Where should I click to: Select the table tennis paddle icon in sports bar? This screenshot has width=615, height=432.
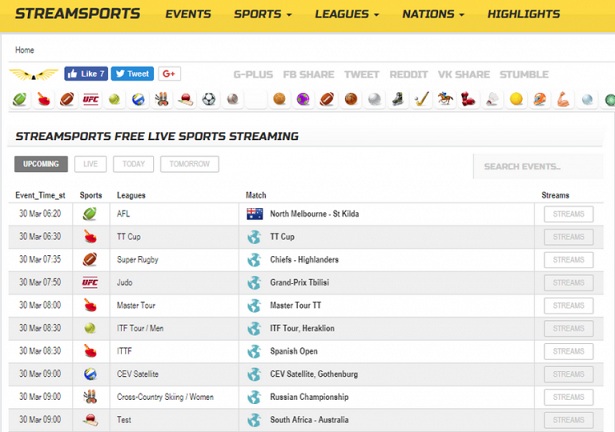tap(44, 99)
